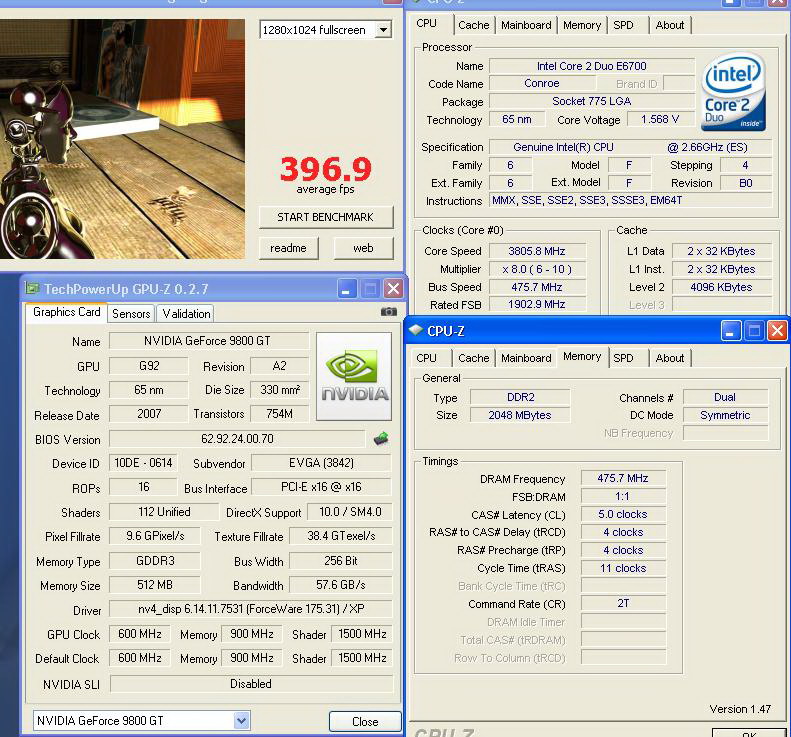Screen dimensions: 791x737
Task: Minimize the CPU-Z Memory window
Action: (x=730, y=331)
